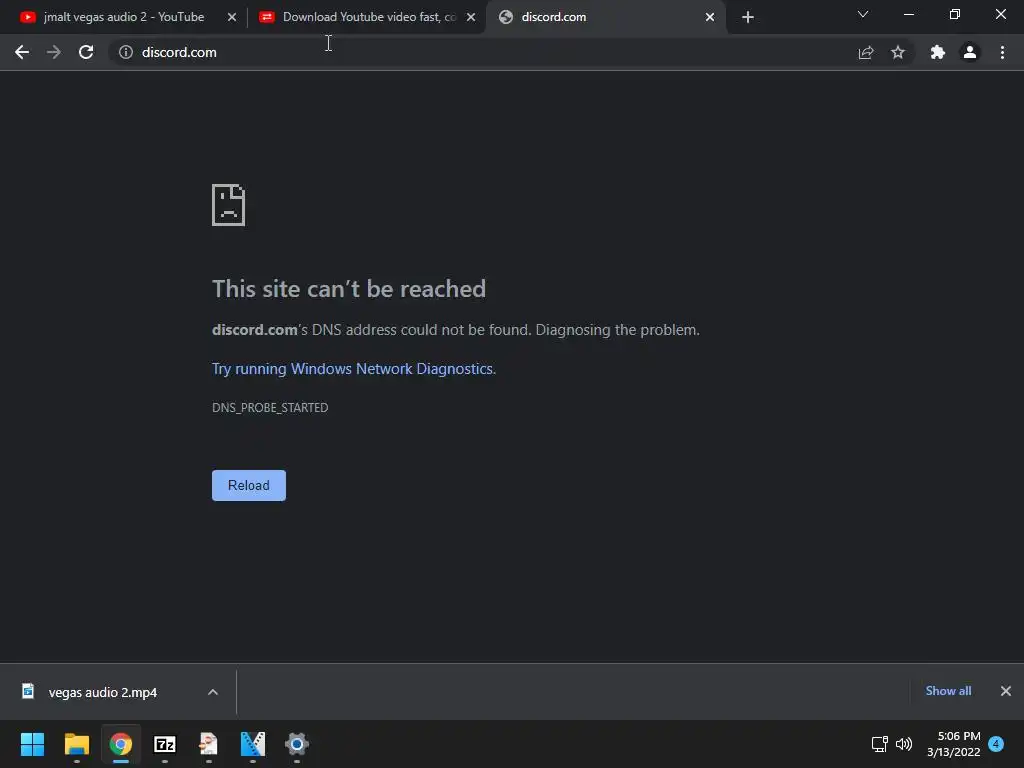The image size is (1024, 768).
Task: Switch to jmalt vegas audio 2 YouTube tab
Action: (124, 17)
